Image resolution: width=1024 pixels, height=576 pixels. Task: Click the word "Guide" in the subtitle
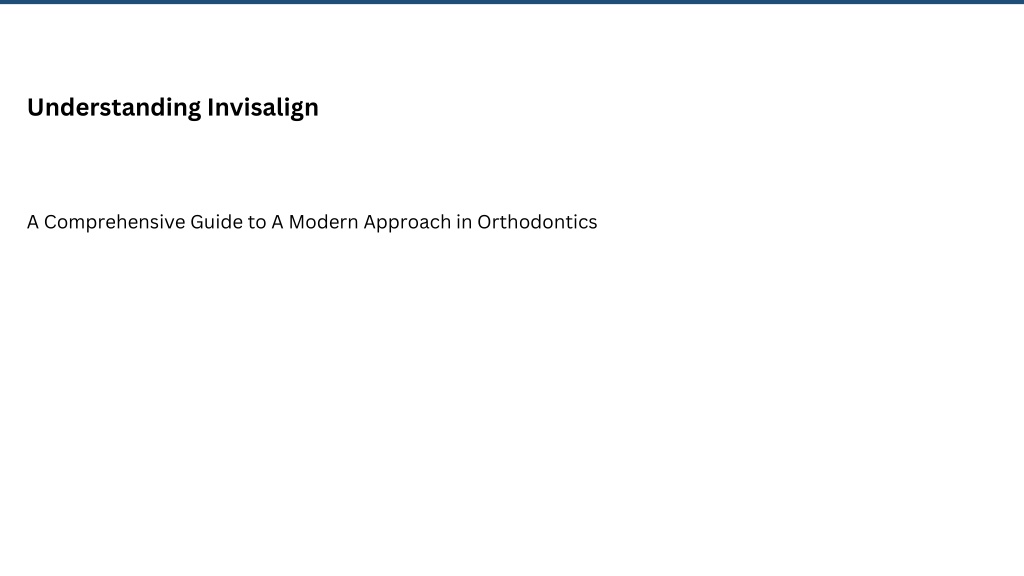(216, 222)
